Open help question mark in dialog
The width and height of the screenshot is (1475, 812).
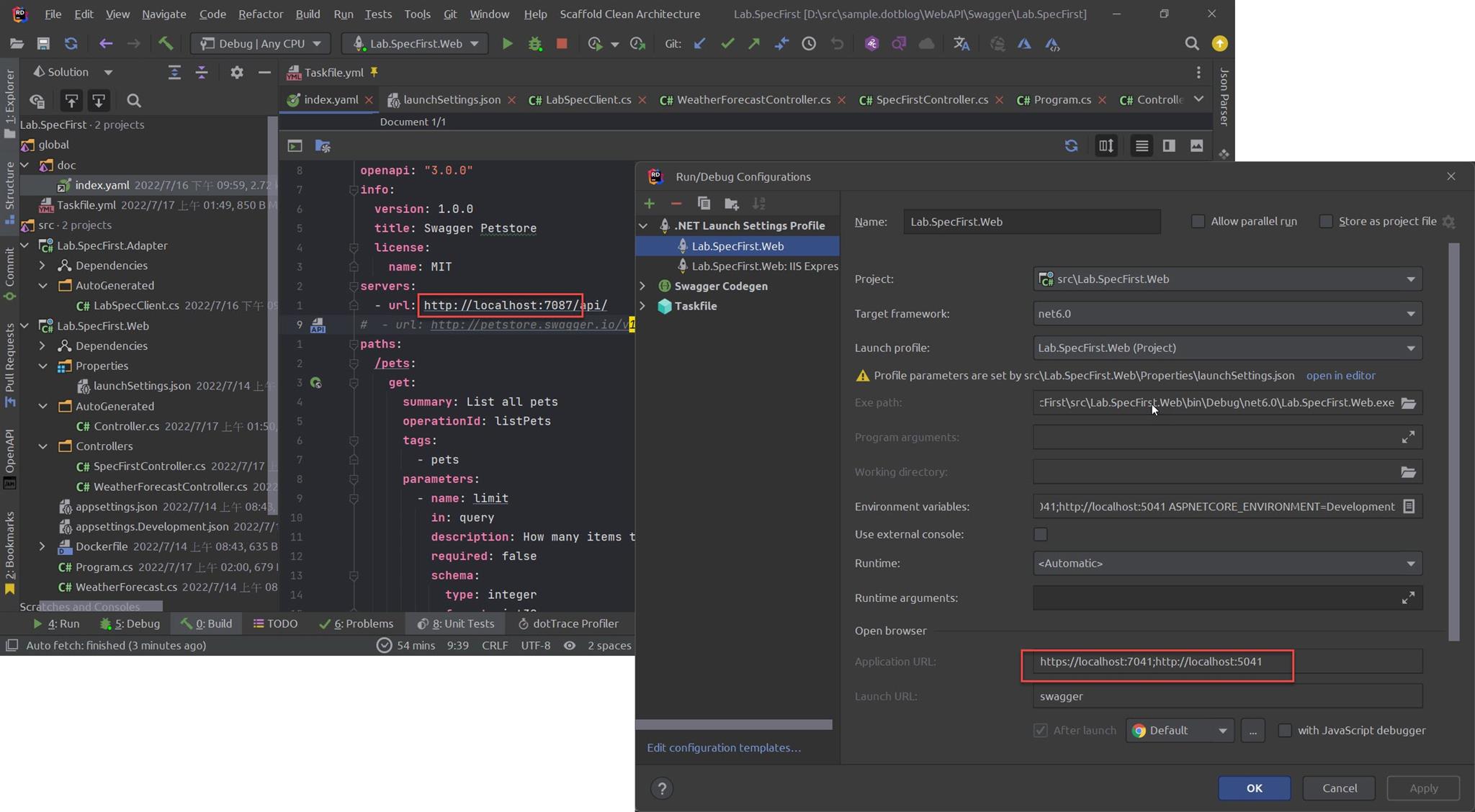tap(662, 788)
